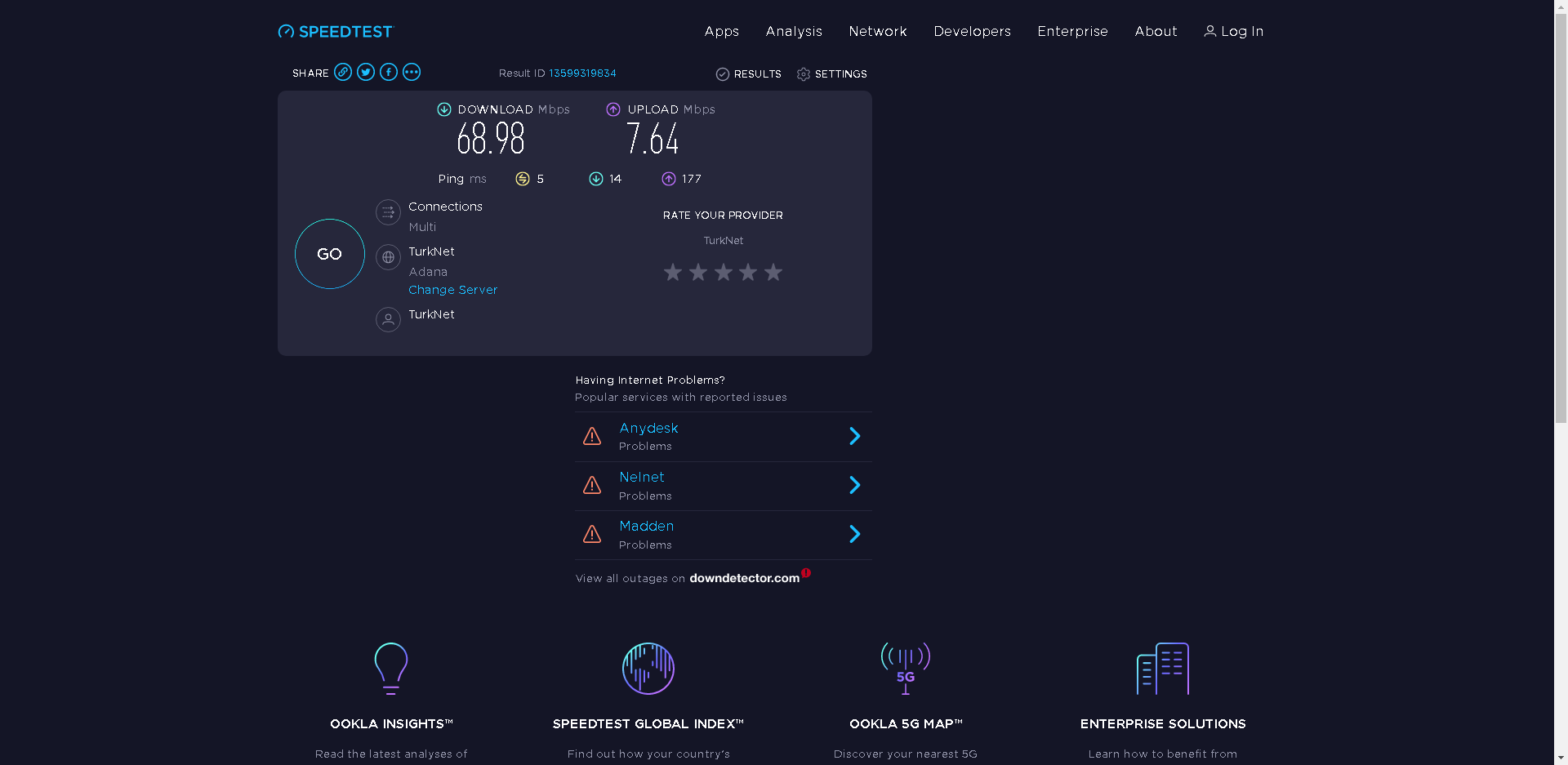The image size is (1568, 765).
Task: Open the Apps menu
Action: click(722, 31)
